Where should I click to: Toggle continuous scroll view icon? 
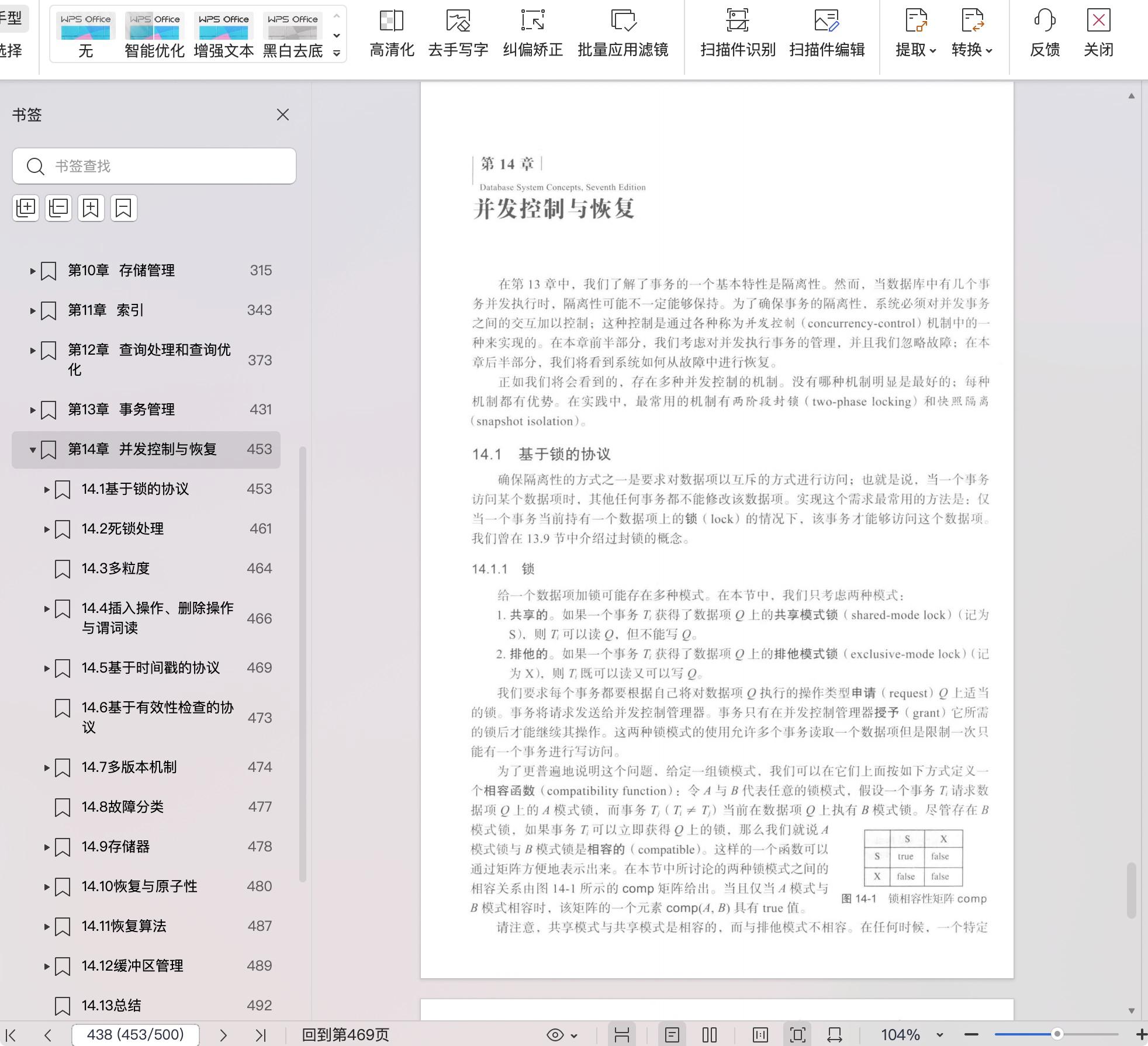click(622, 1035)
